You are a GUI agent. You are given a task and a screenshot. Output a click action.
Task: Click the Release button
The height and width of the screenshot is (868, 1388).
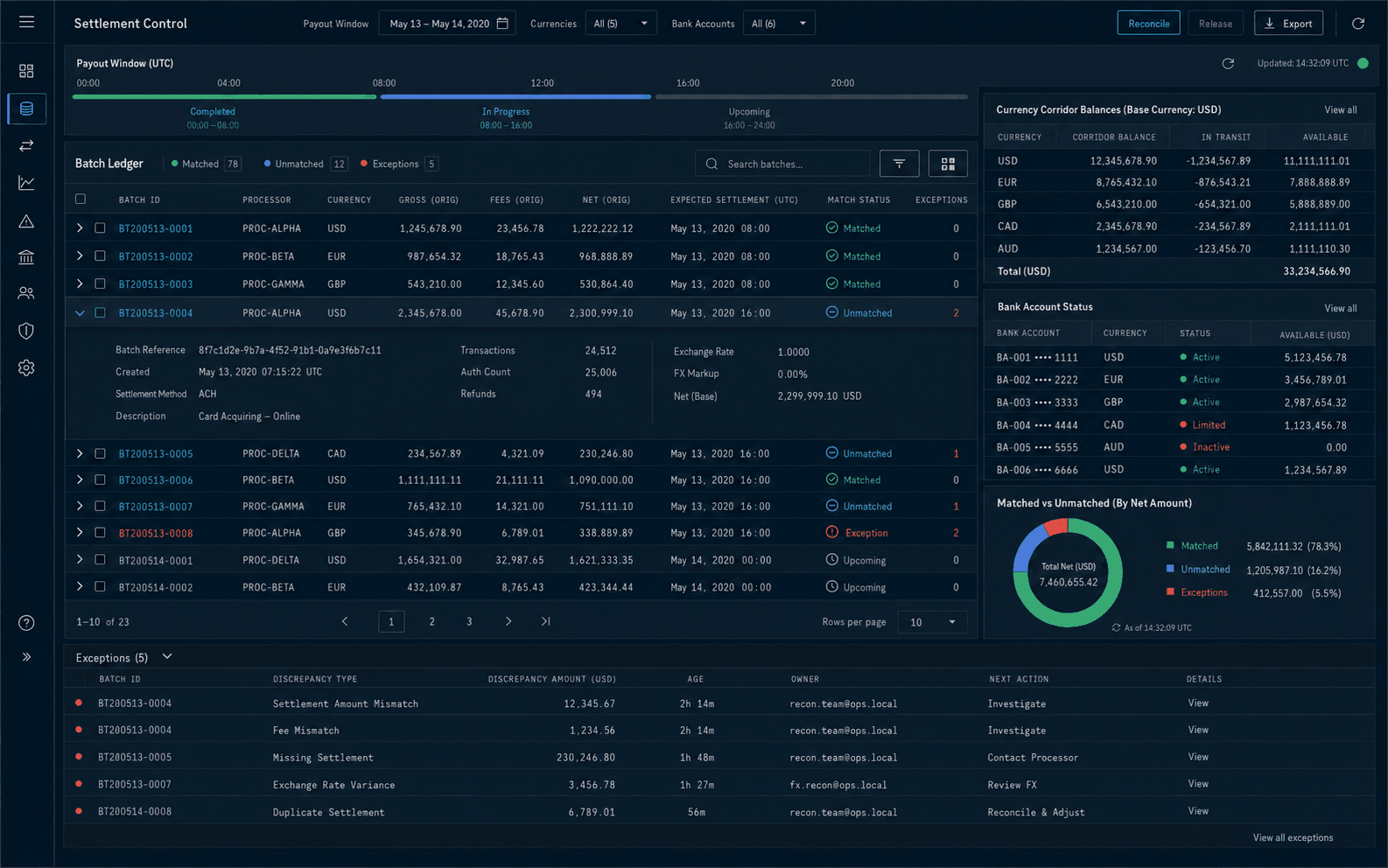pos(1215,24)
